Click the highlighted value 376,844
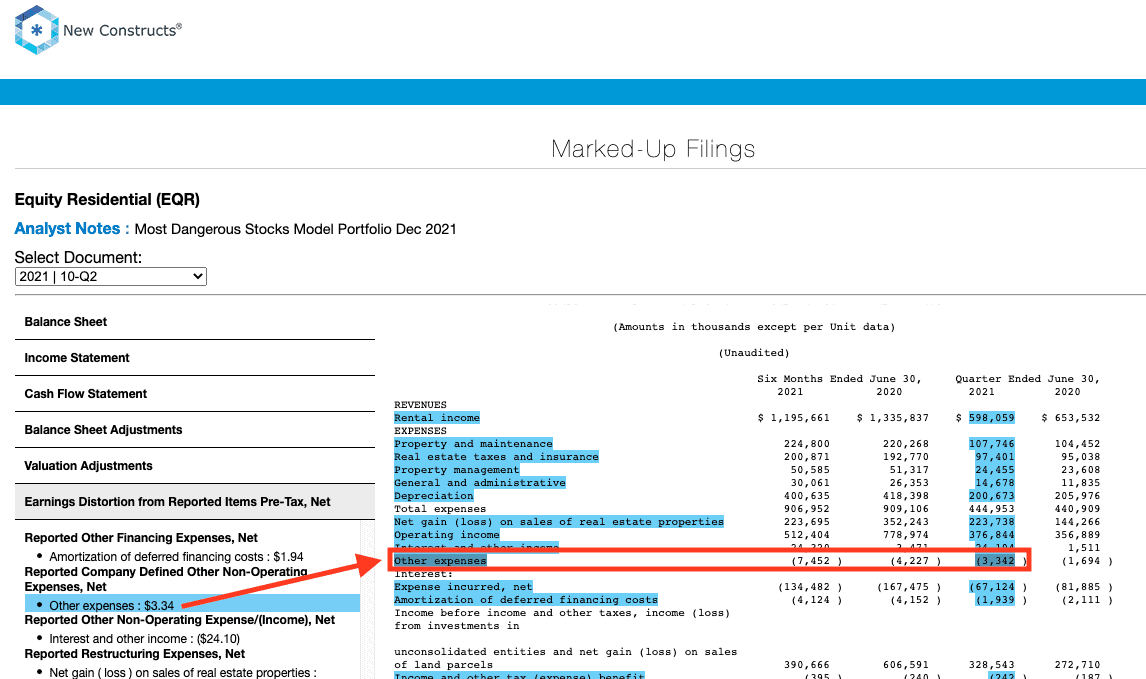Image resolution: width=1146 pixels, height=679 pixels. click(992, 535)
